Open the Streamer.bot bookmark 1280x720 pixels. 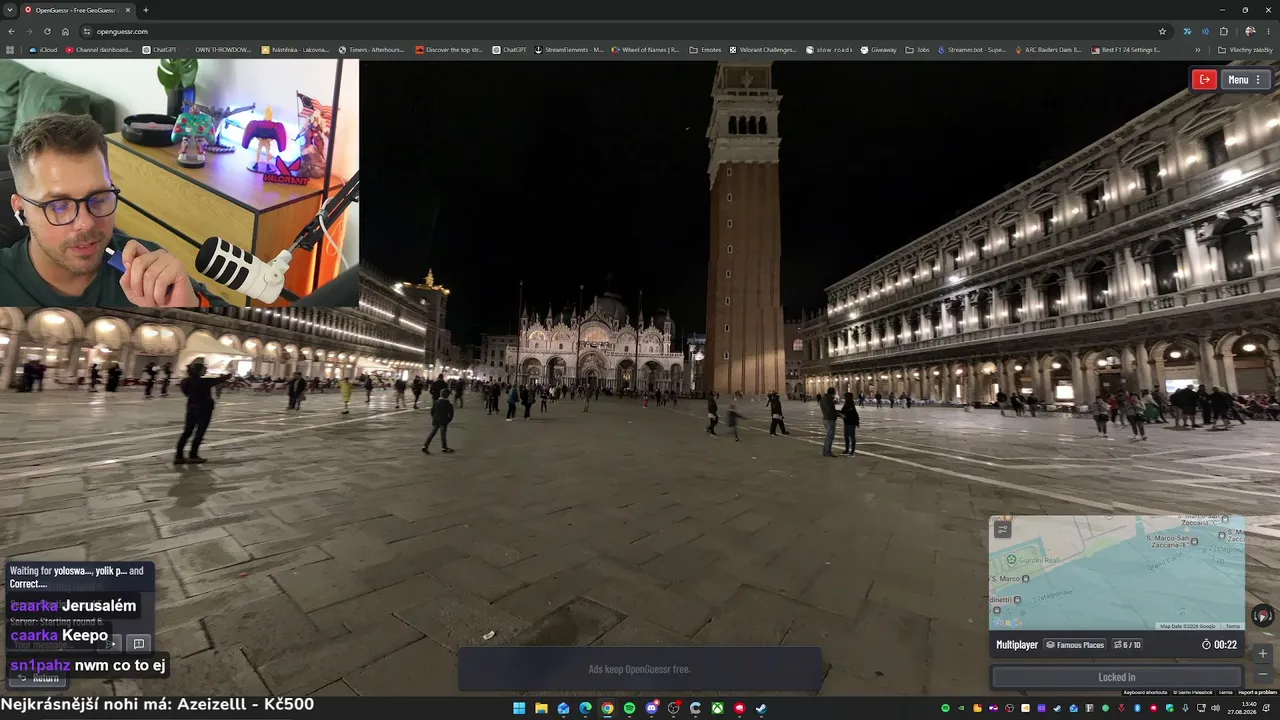point(972,49)
